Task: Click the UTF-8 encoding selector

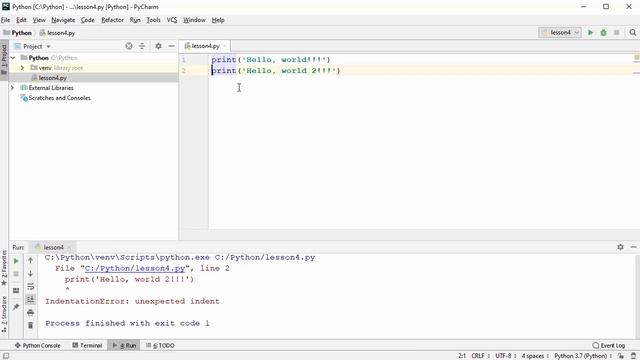Action: [x=505, y=356]
